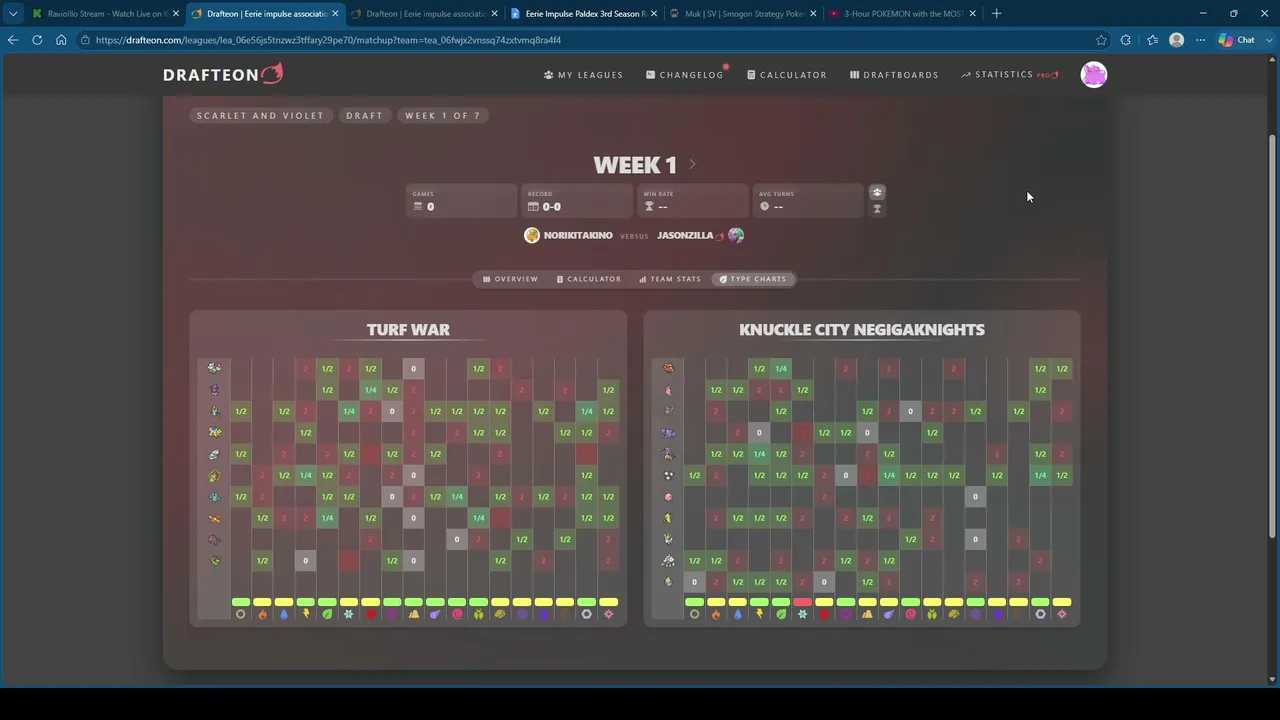Click the 0 cell in Knuckle City's Normal column
Viewport: 1280px width, 720px height.
[x=694, y=582]
